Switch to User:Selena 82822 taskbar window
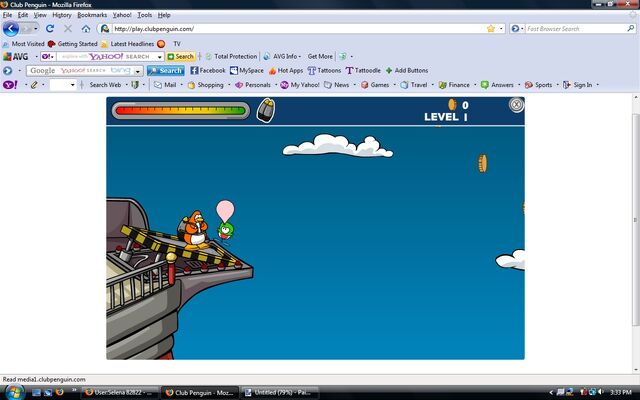The height and width of the screenshot is (400, 640). click(120, 393)
